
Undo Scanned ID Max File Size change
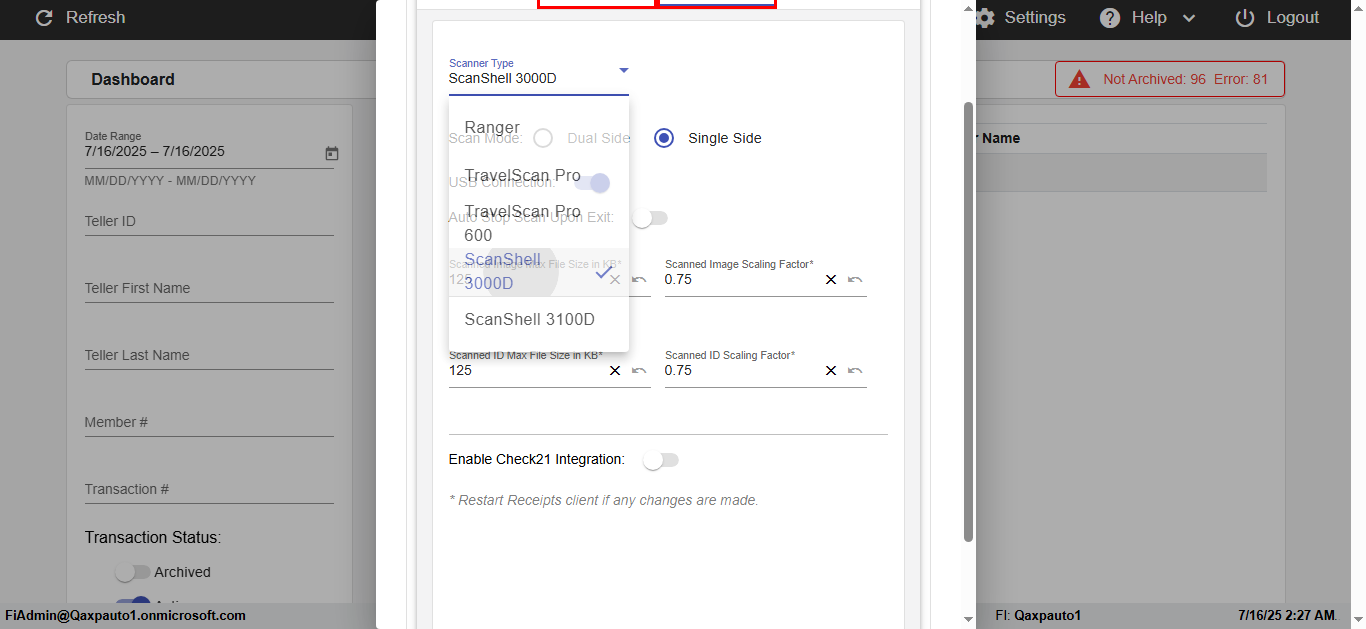(x=639, y=371)
